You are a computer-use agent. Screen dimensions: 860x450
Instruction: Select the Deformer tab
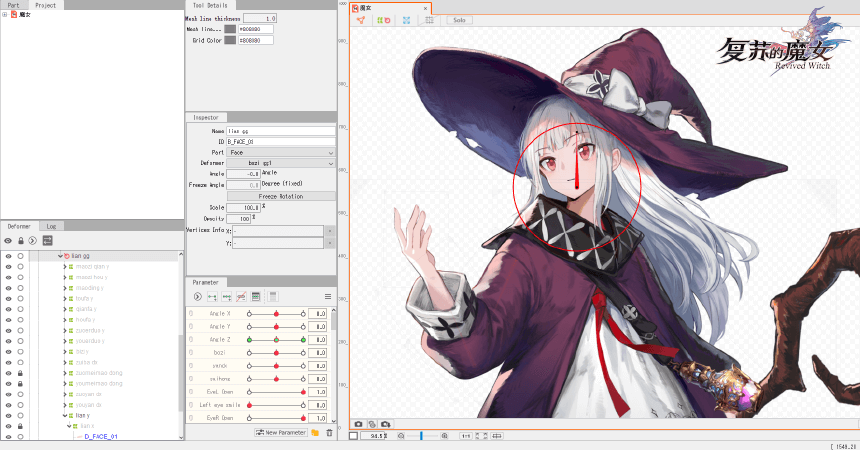[x=19, y=226]
